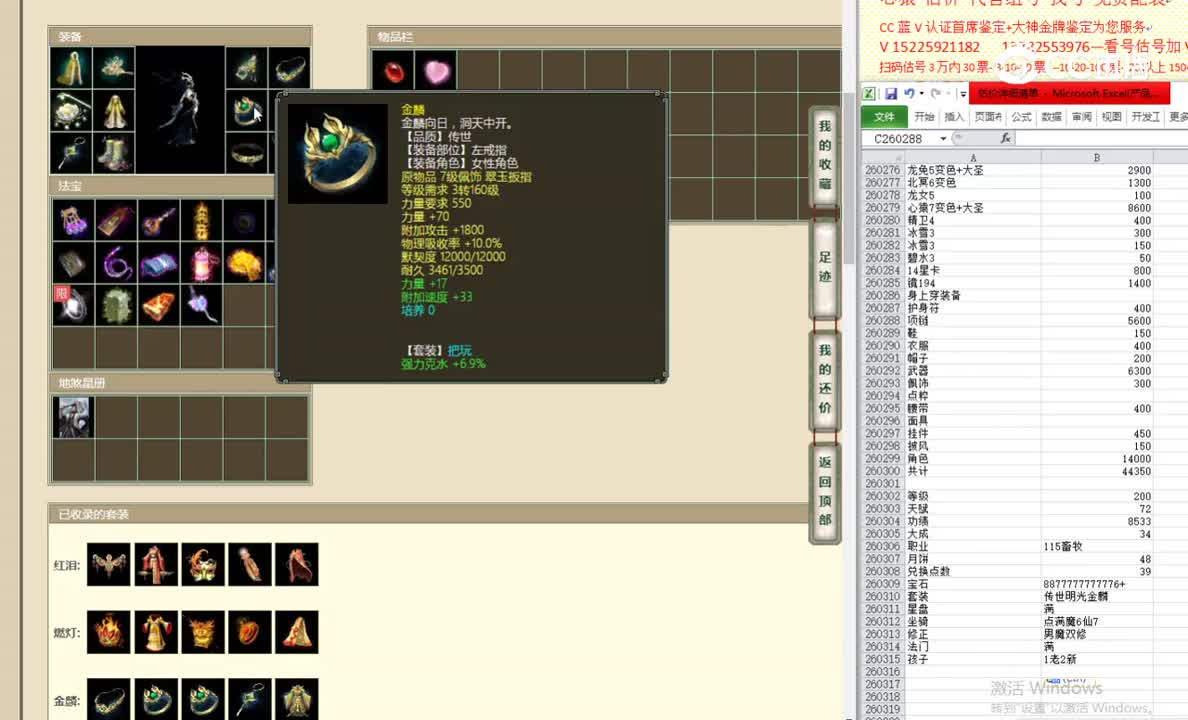Click the 燃灯 set yellow robe icon
Viewport: 1188px width, 720px height.
pyautogui.click(x=155, y=632)
